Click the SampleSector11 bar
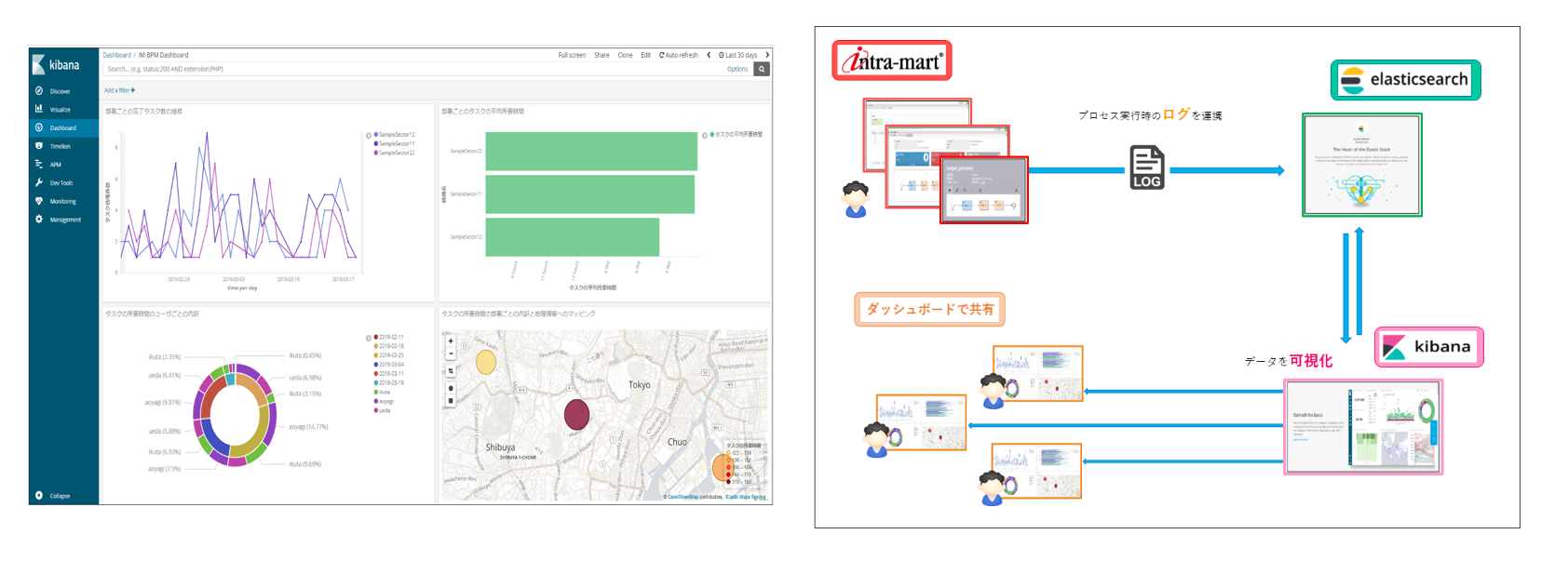 (590, 194)
